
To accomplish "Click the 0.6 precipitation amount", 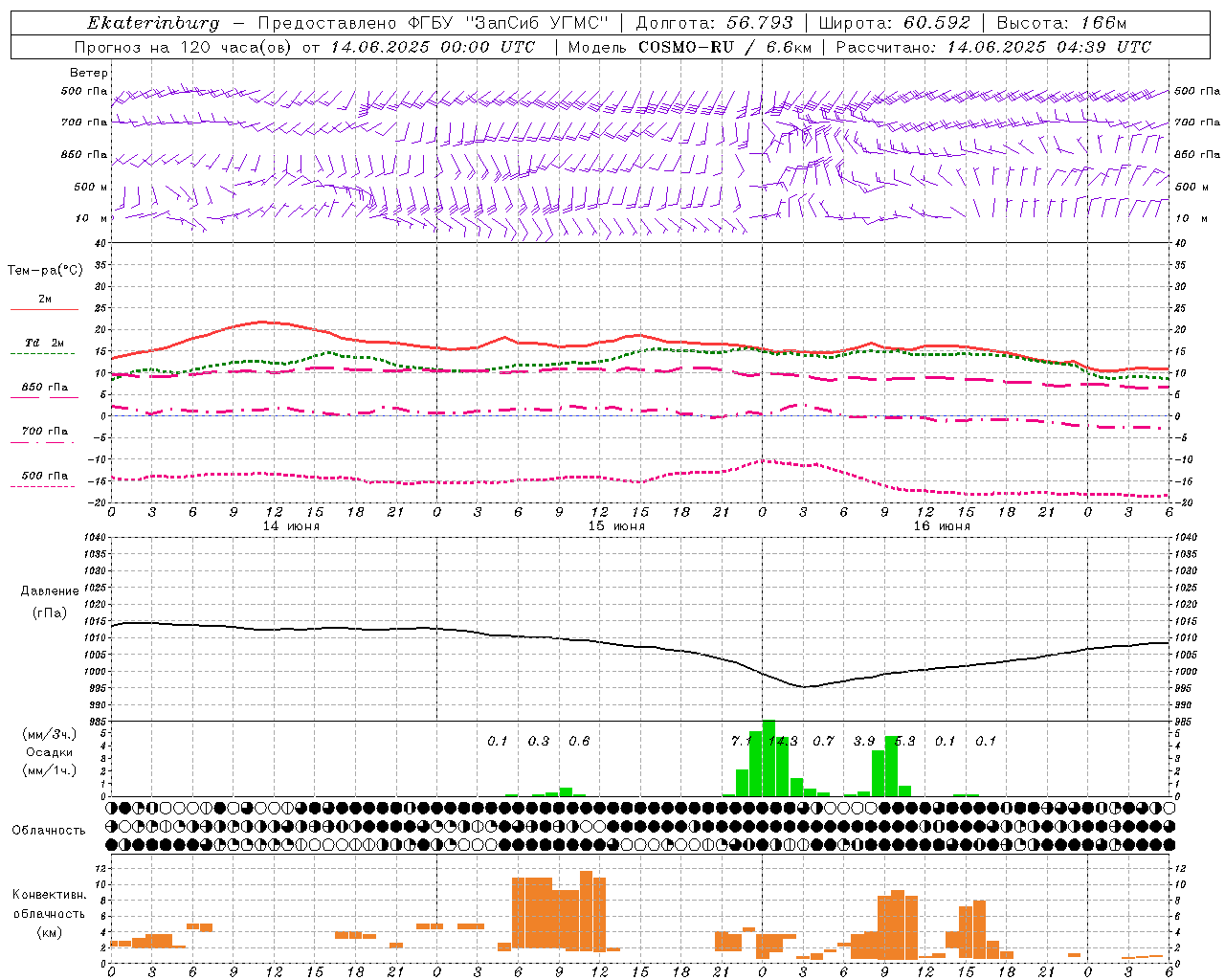I will [x=579, y=742].
